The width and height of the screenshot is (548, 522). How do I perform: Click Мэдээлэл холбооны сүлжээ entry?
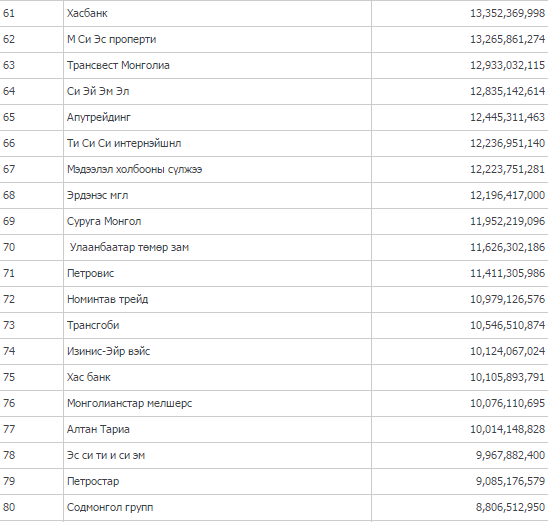click(x=135, y=169)
